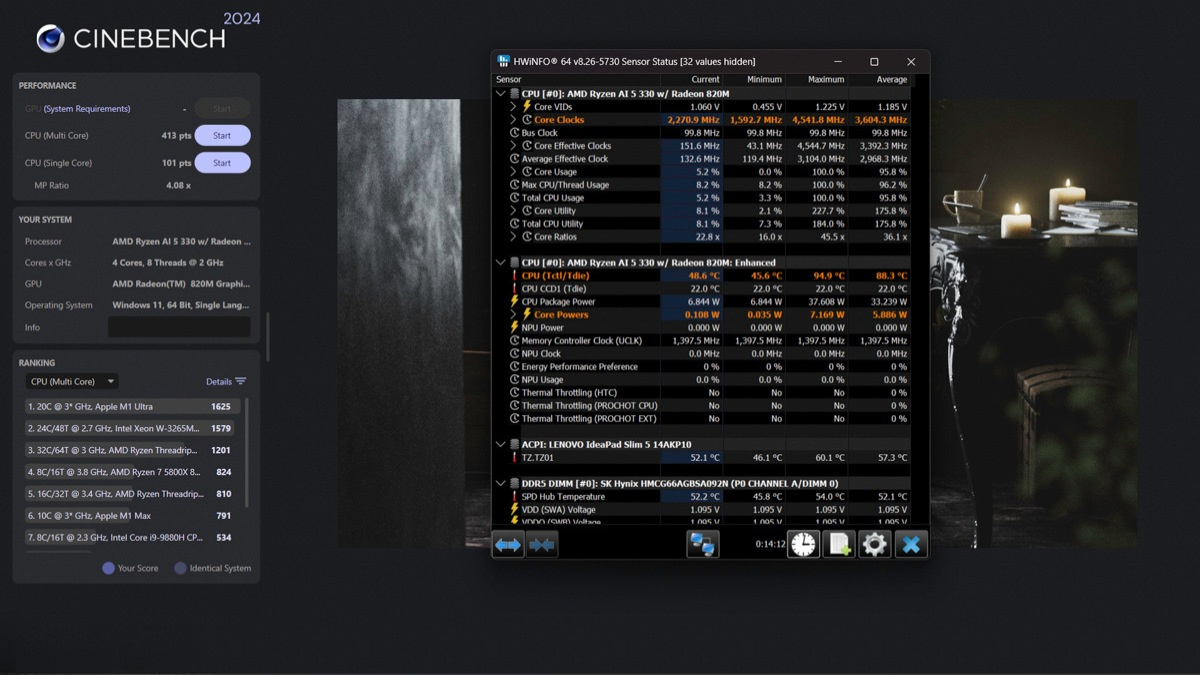Viewport: 1200px width, 675px height.
Task: Click the Current column header
Action: click(705, 80)
